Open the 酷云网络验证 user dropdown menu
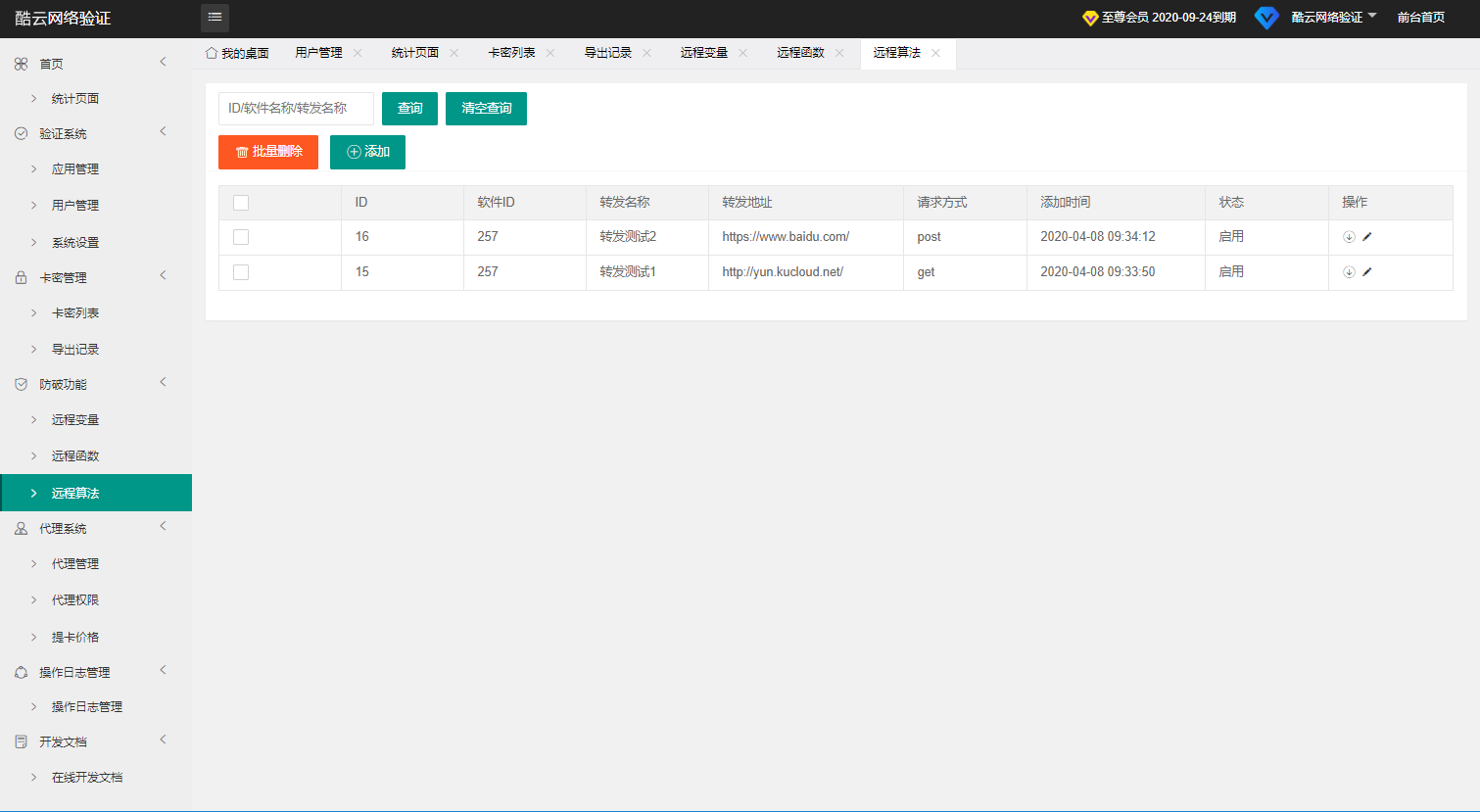 1333,18
